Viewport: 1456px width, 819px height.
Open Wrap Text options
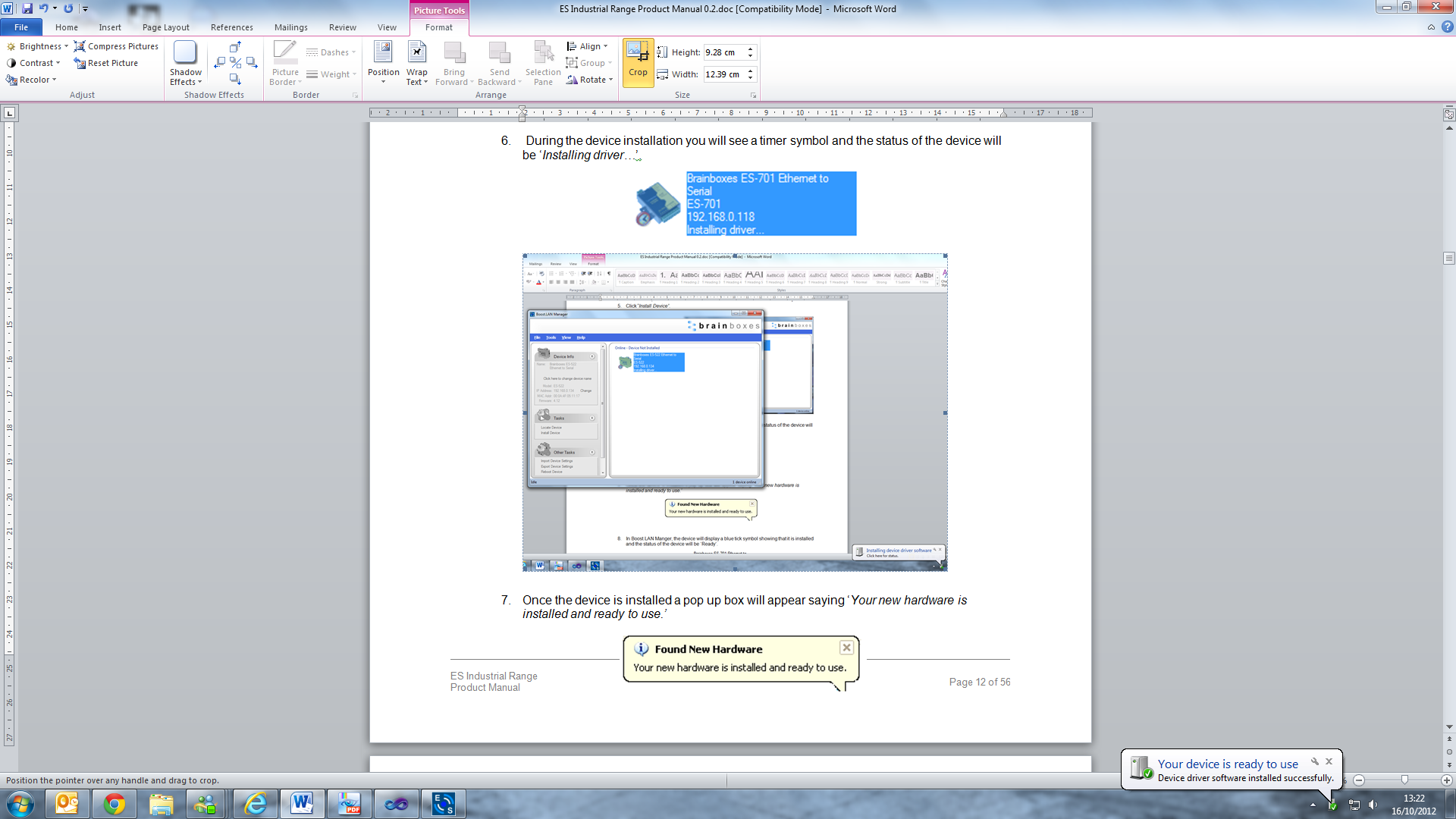(x=416, y=64)
